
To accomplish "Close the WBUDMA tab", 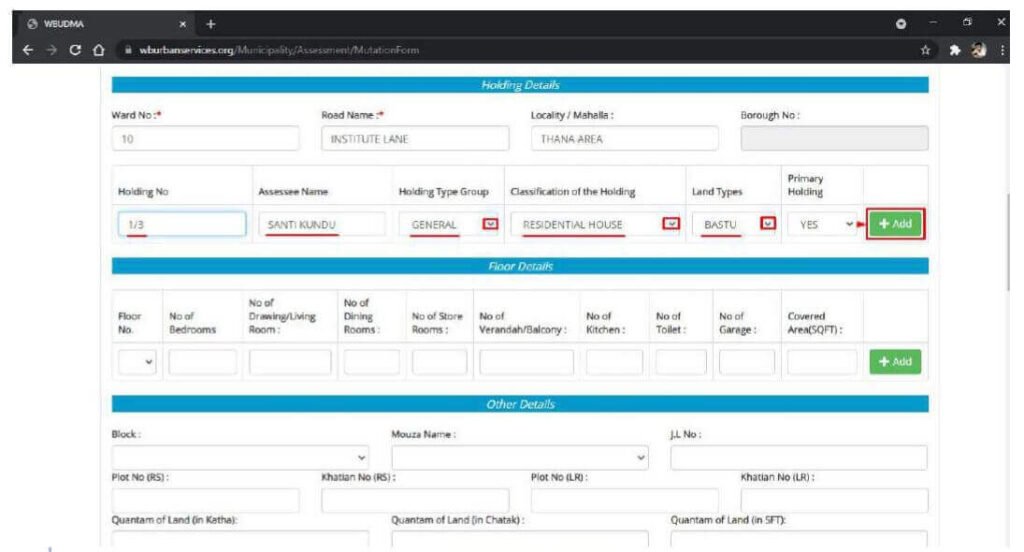I will coord(182,24).
